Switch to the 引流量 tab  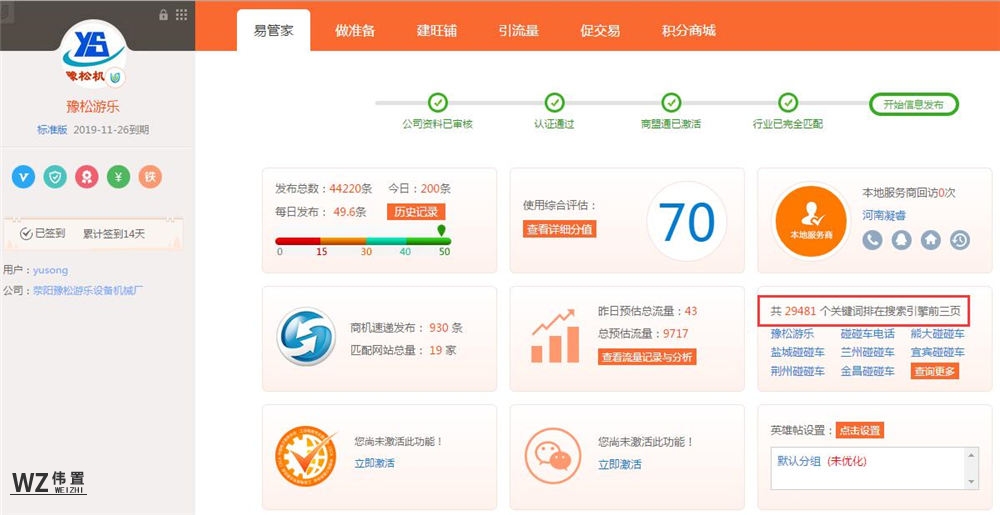(518, 31)
